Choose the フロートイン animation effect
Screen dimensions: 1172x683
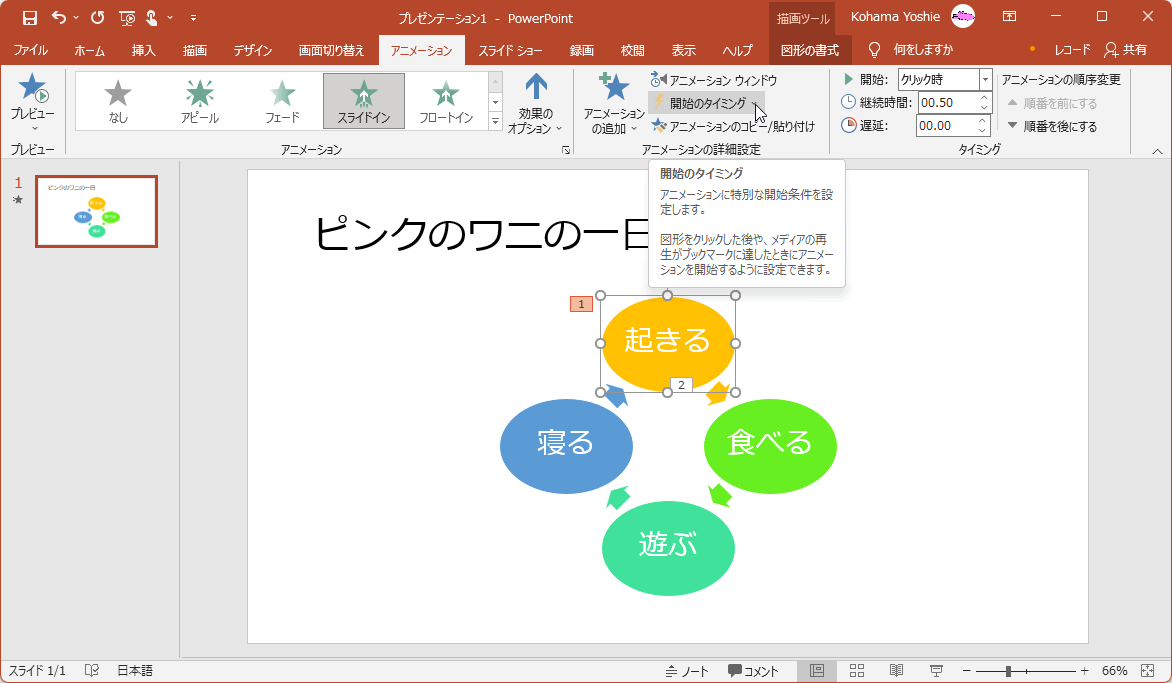pyautogui.click(x=448, y=100)
